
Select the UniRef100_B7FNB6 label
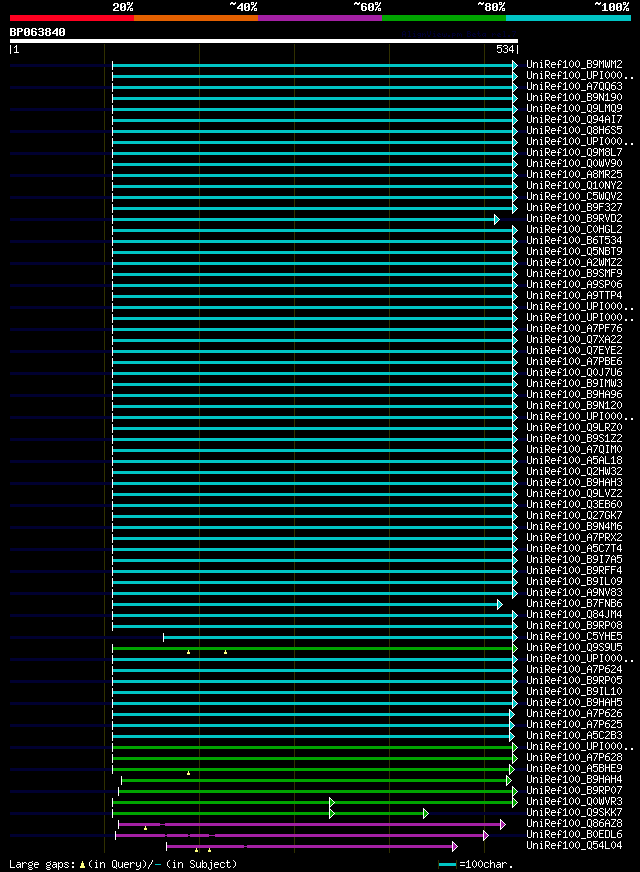click(574, 604)
